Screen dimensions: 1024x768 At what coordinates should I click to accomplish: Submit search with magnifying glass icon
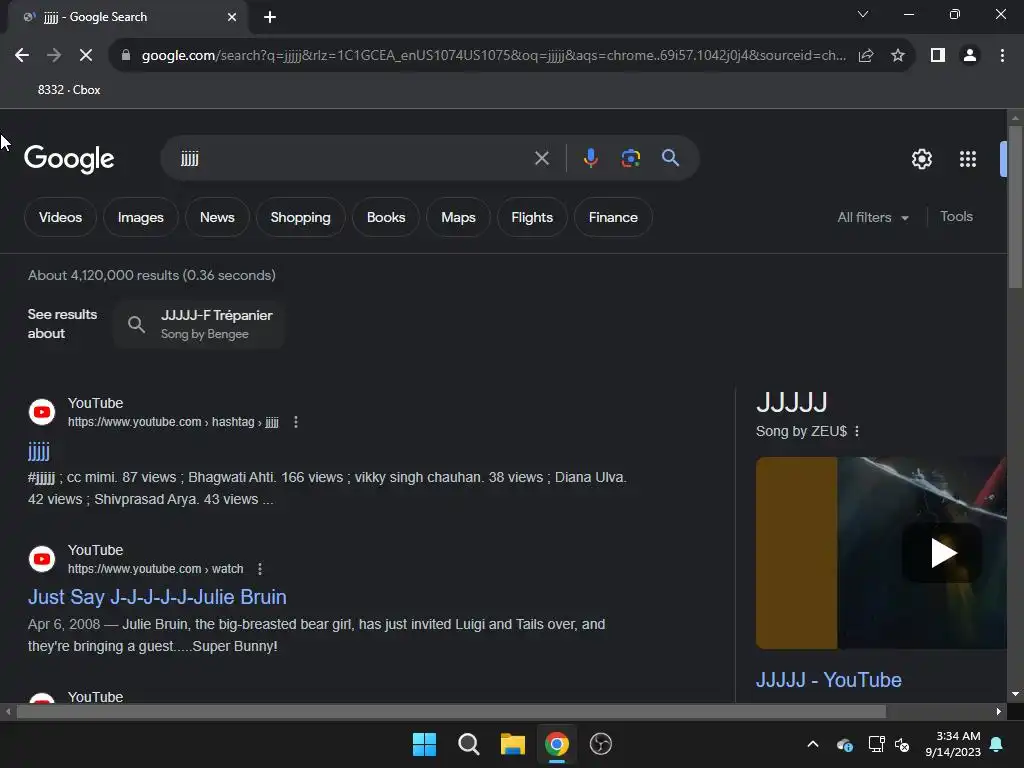(670, 158)
